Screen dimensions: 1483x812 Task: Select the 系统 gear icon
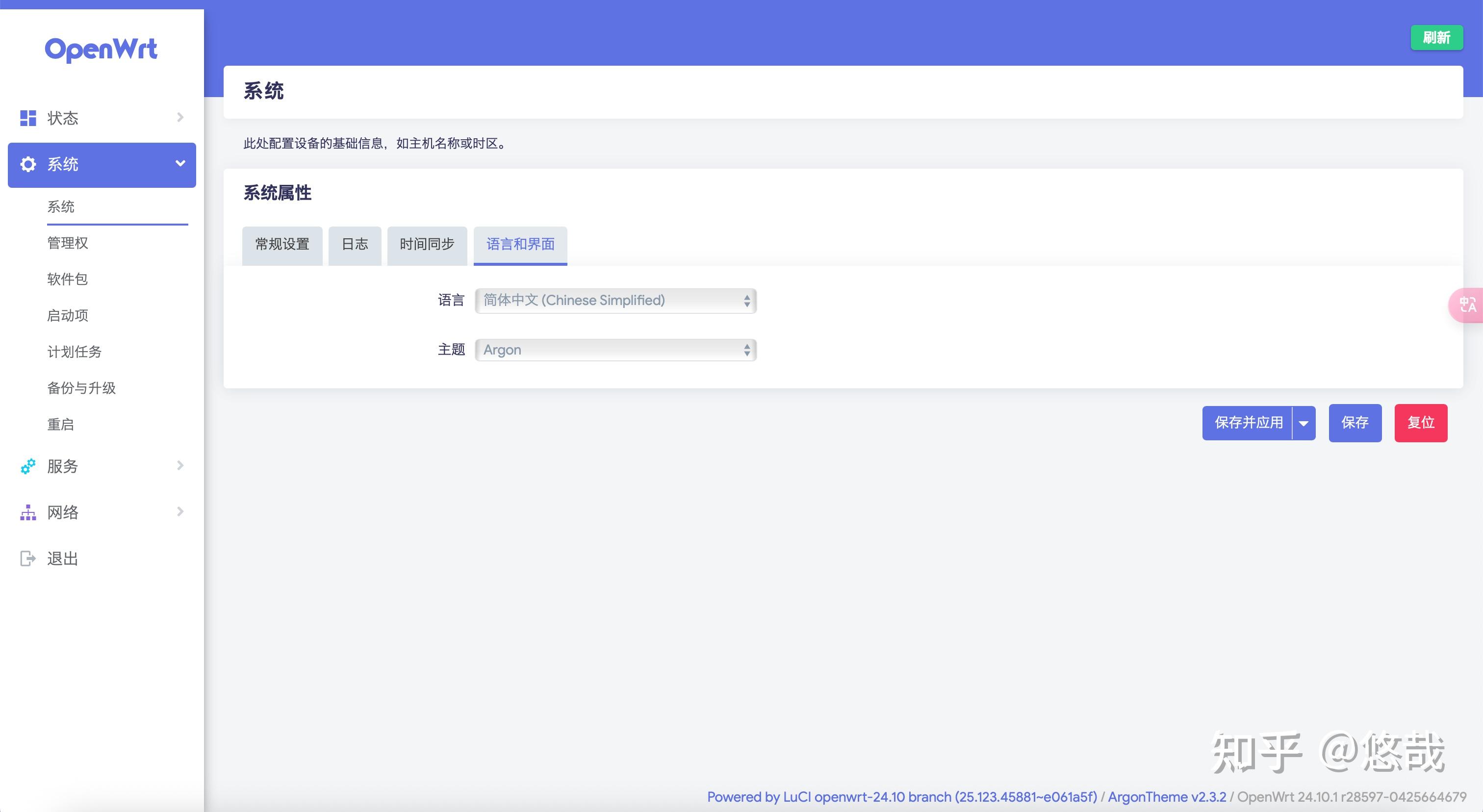coord(27,165)
